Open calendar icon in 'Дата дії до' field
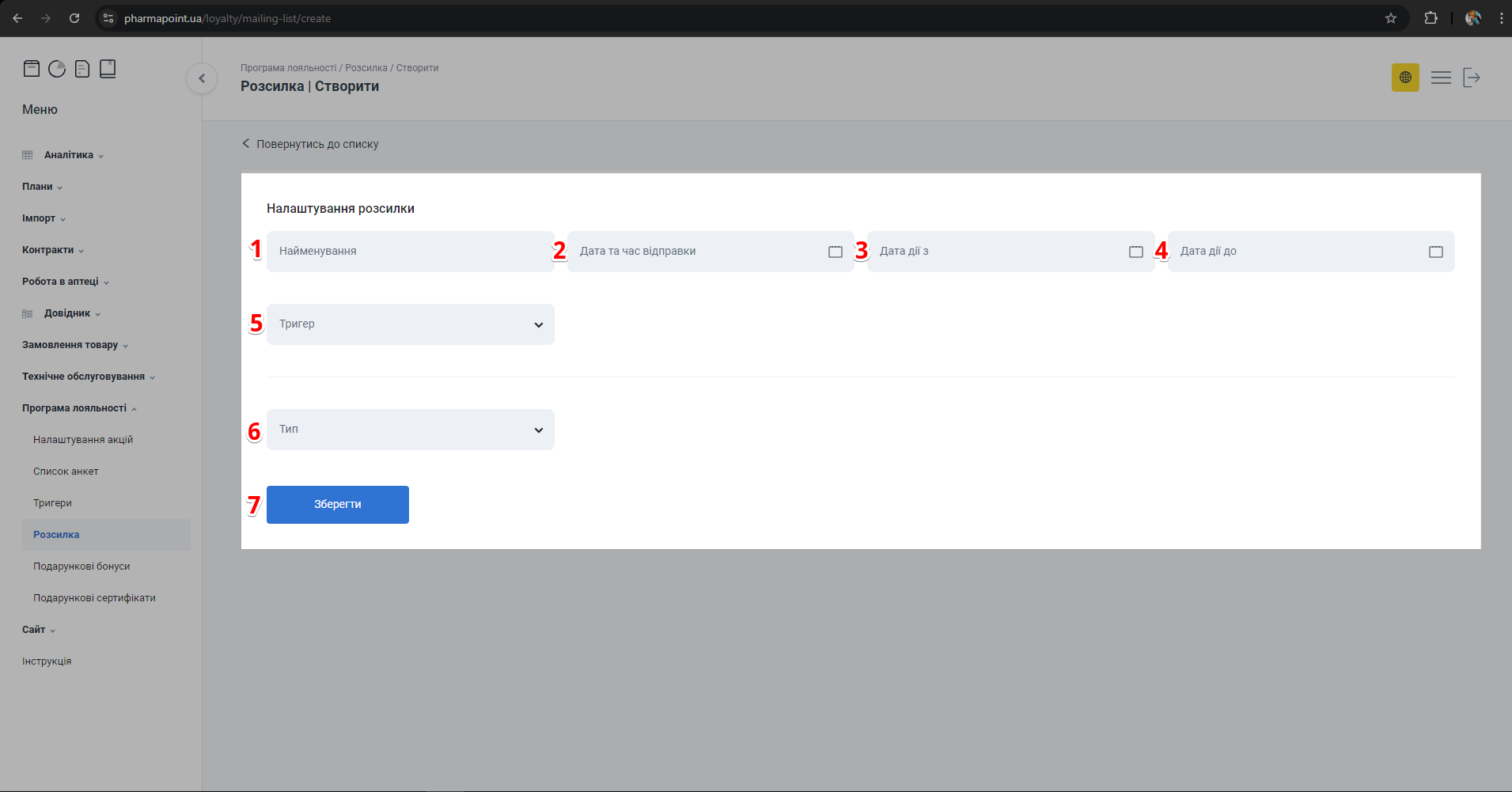 (x=1435, y=252)
